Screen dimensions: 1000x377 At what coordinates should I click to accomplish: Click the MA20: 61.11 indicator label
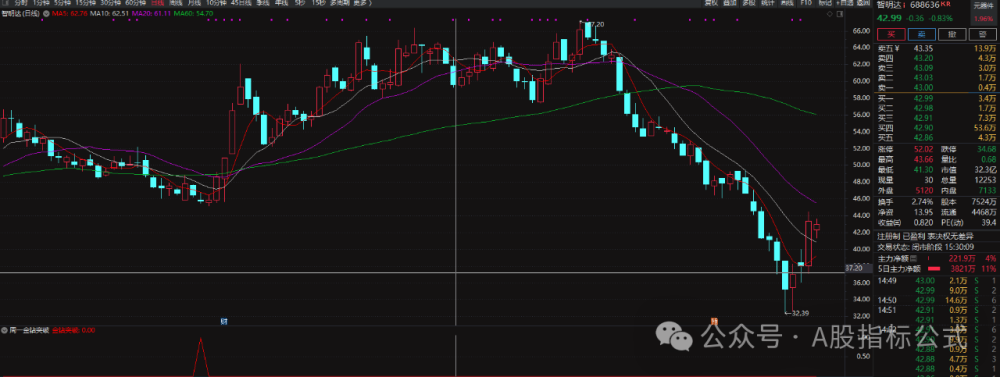click(x=151, y=13)
